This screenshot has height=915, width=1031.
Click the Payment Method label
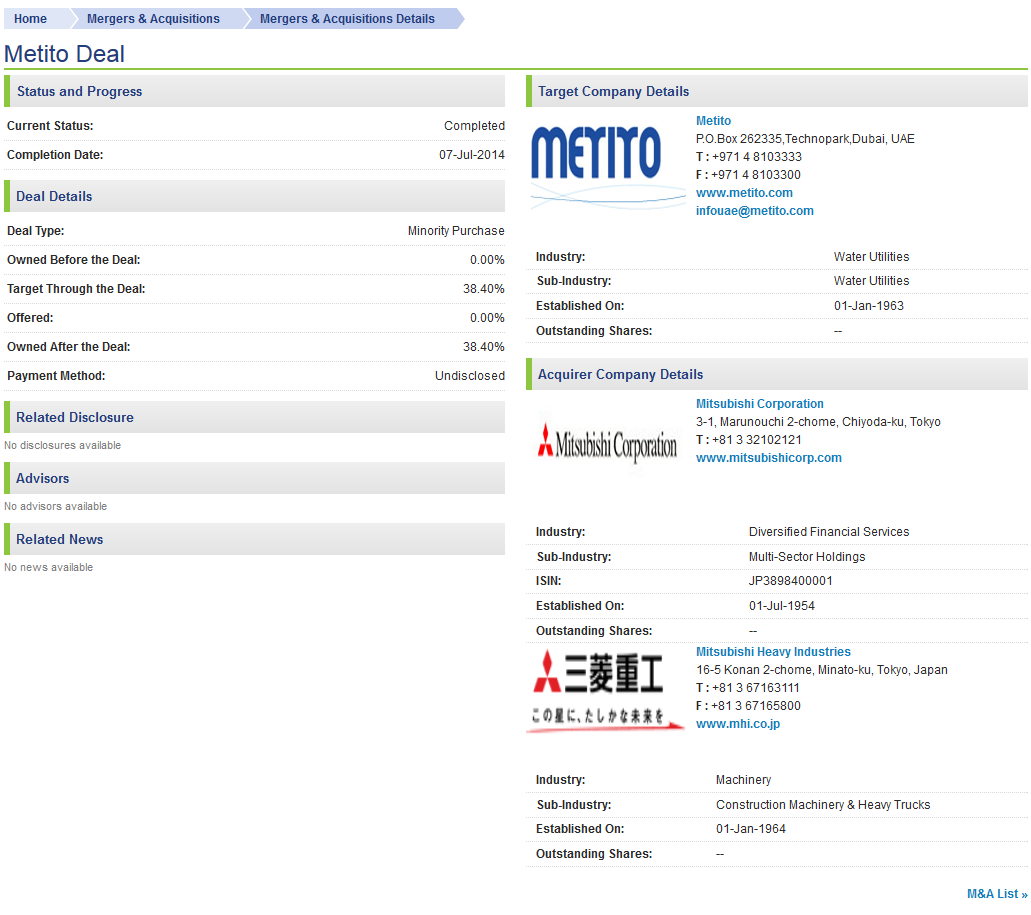56,376
